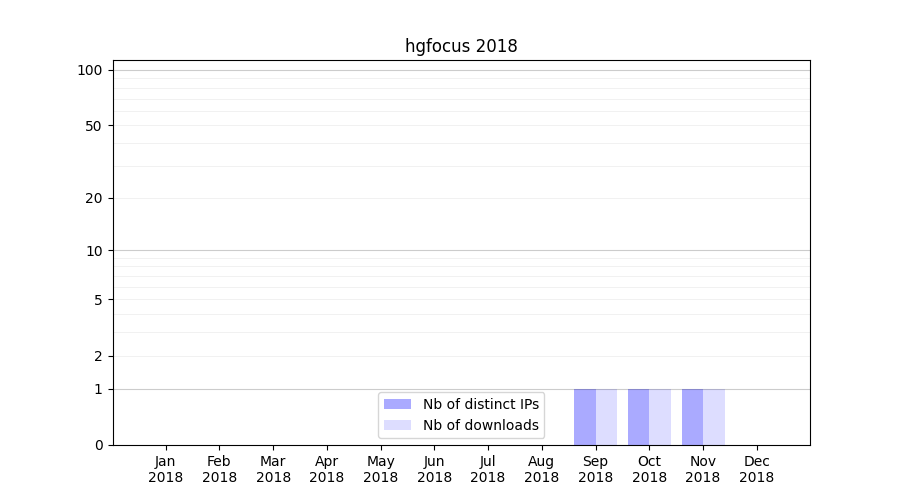
Task: Click the November distinct IPs bar
Action: [x=692, y=417]
